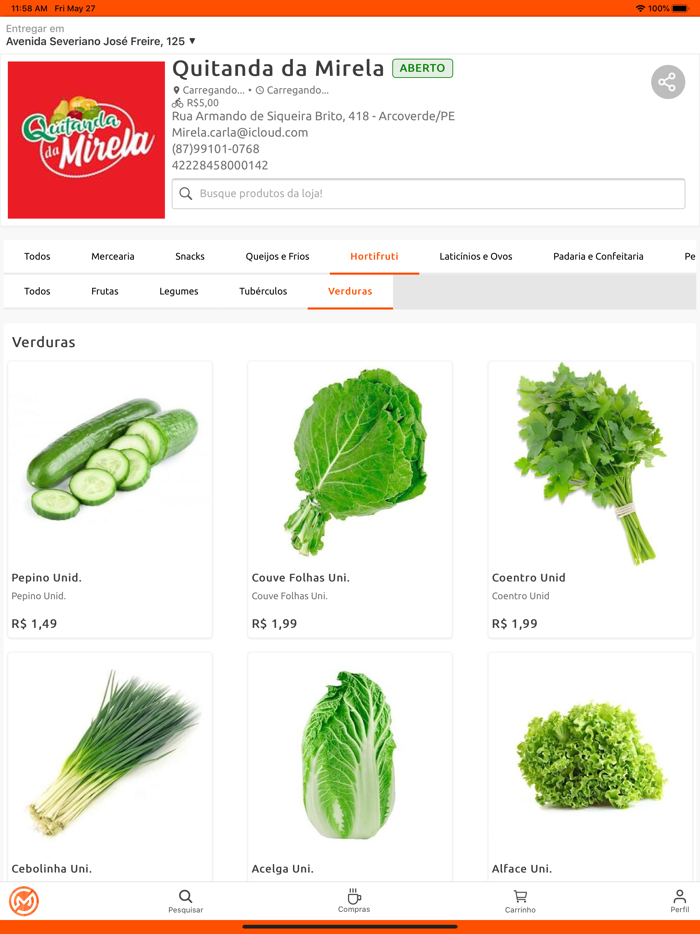Image resolution: width=700 pixels, height=934 pixels.
Task: Tap the bicycle delivery fee icon
Action: pyautogui.click(x=178, y=103)
